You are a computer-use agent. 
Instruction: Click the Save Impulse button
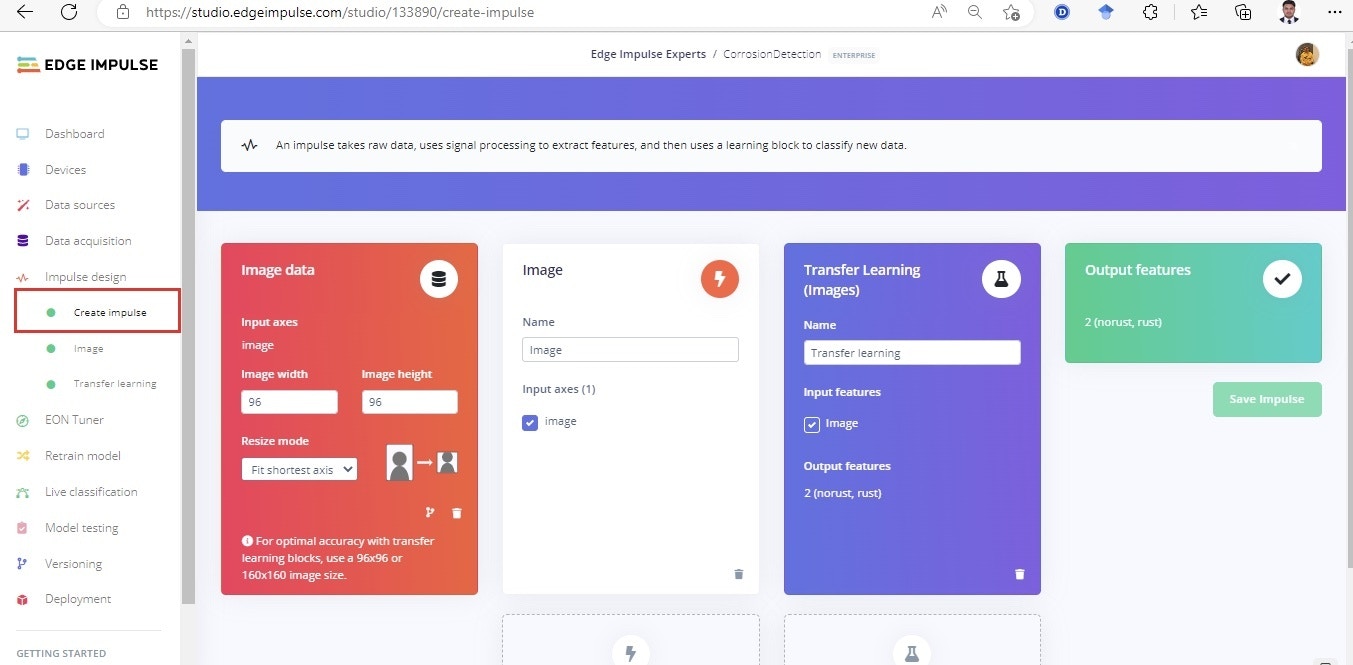click(1267, 399)
